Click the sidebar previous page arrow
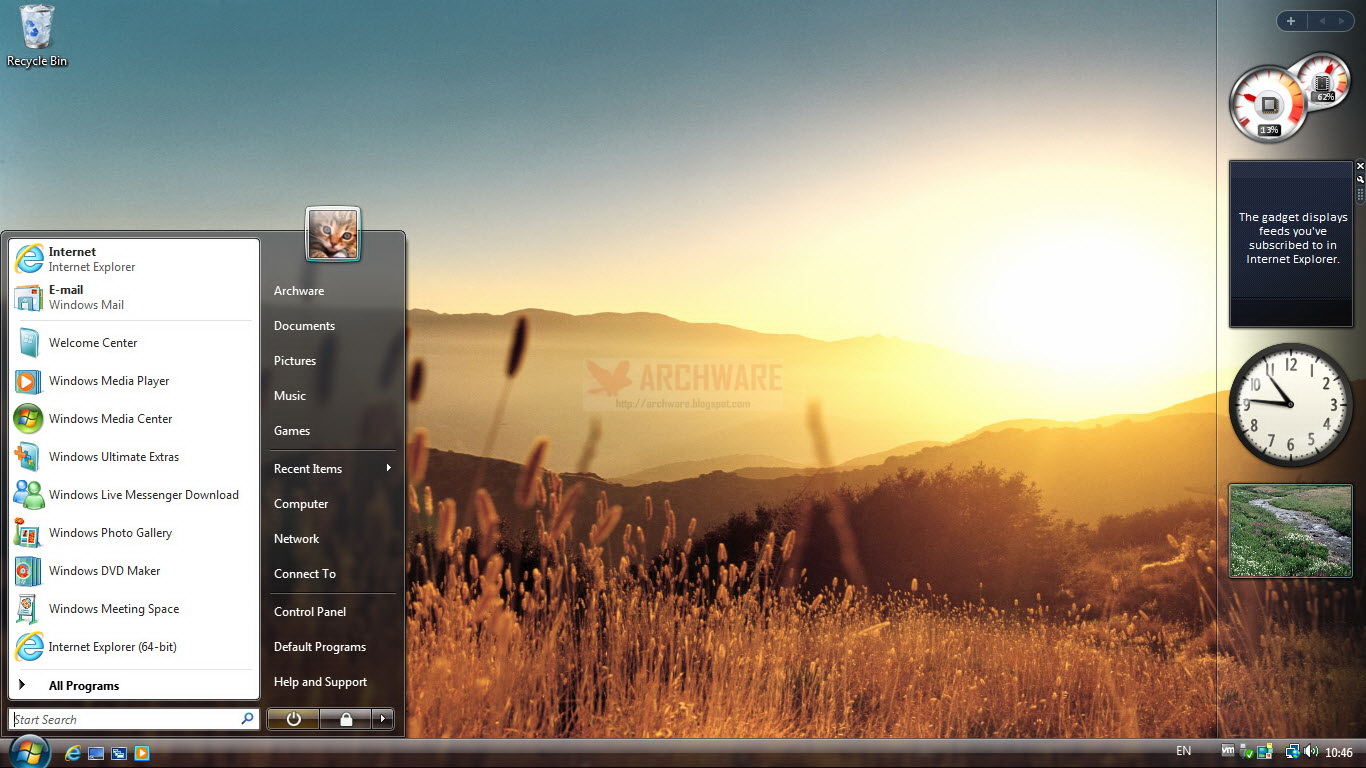The width and height of the screenshot is (1366, 768). (x=1322, y=21)
